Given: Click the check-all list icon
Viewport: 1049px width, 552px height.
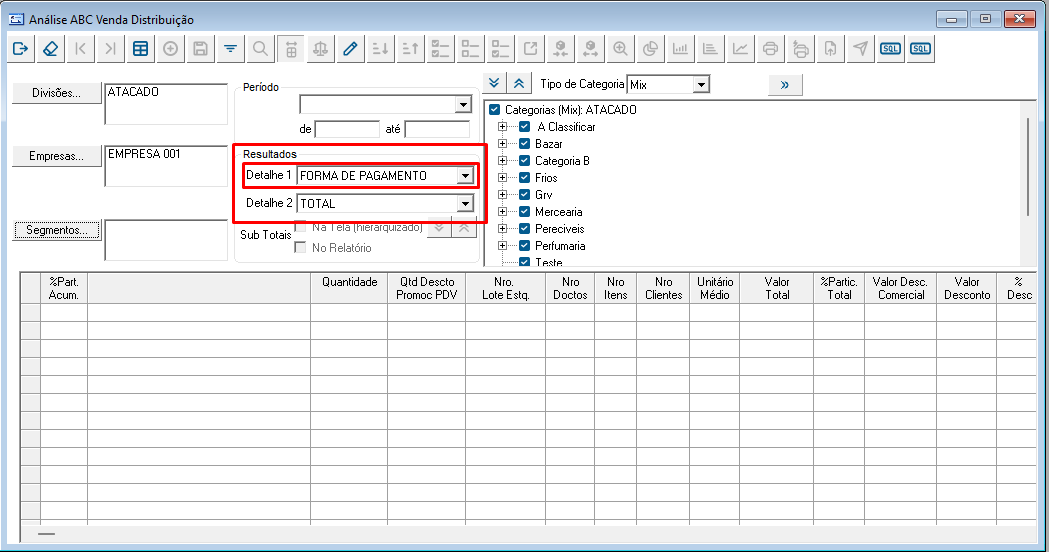Looking at the screenshot, I should 440,49.
